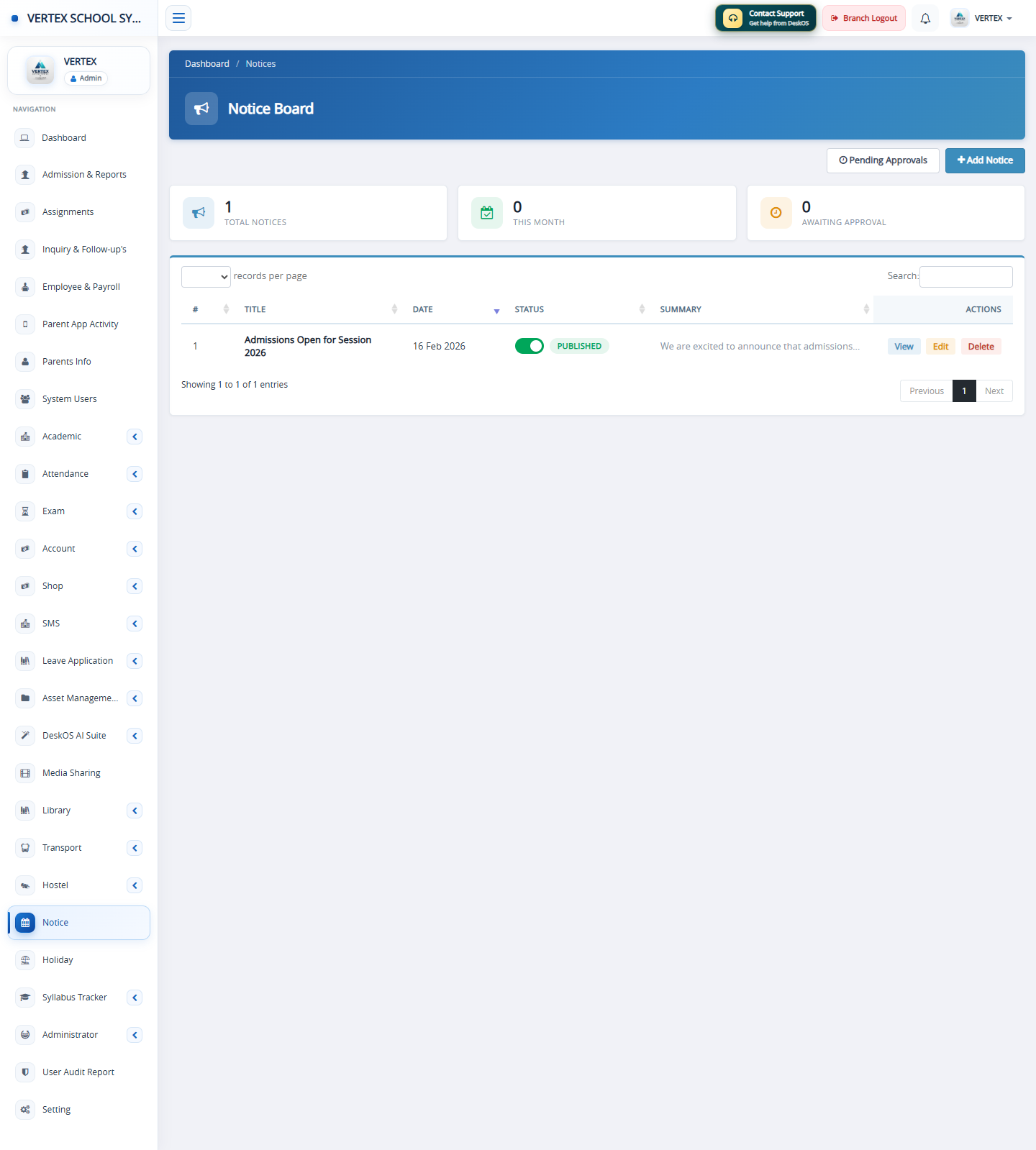Click the Awaiting Approval clock icon
1036x1150 pixels.
(x=776, y=213)
